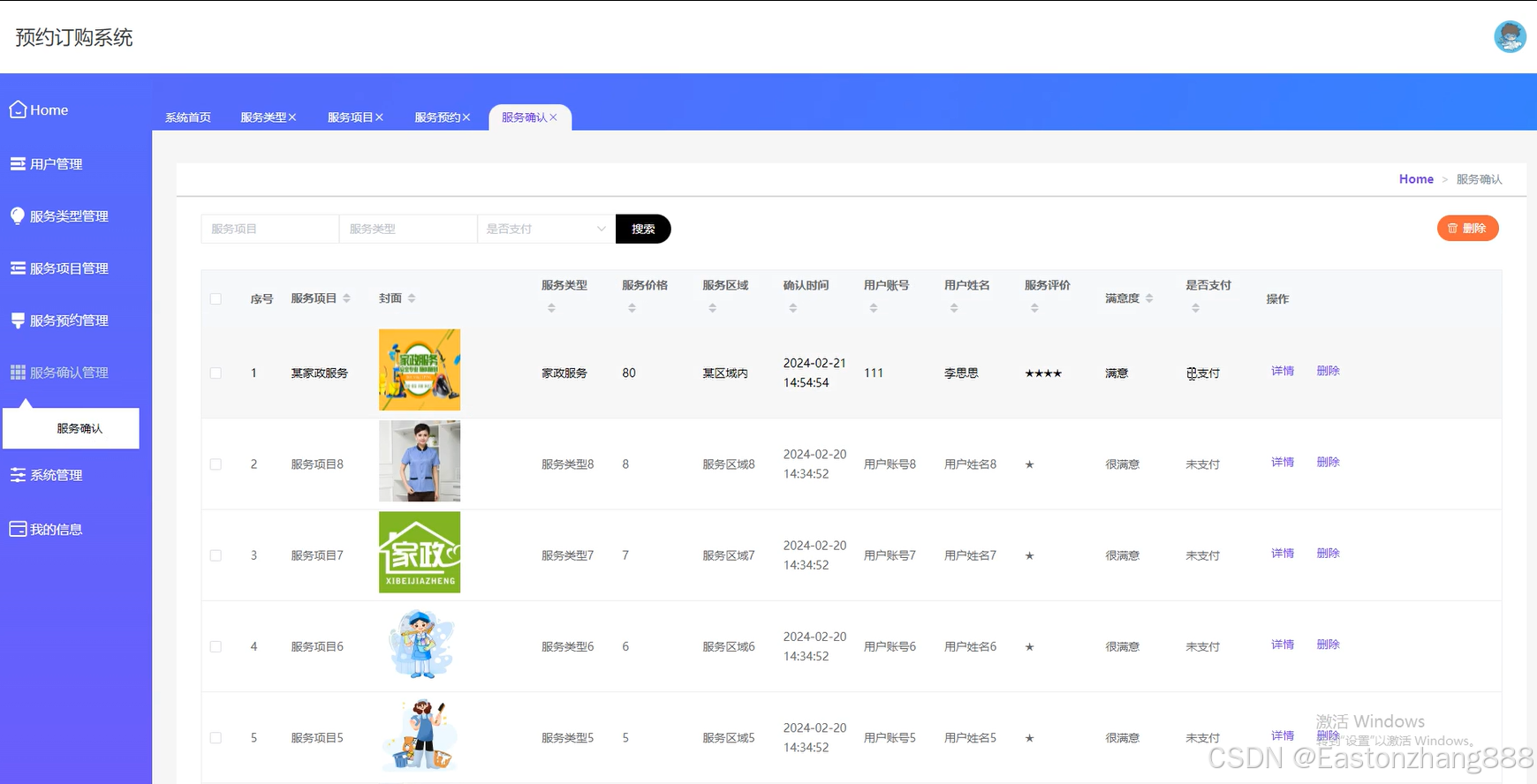Image resolution: width=1537 pixels, height=784 pixels.
Task: Check the checkbox for row 服务项目5
Action: [216, 738]
